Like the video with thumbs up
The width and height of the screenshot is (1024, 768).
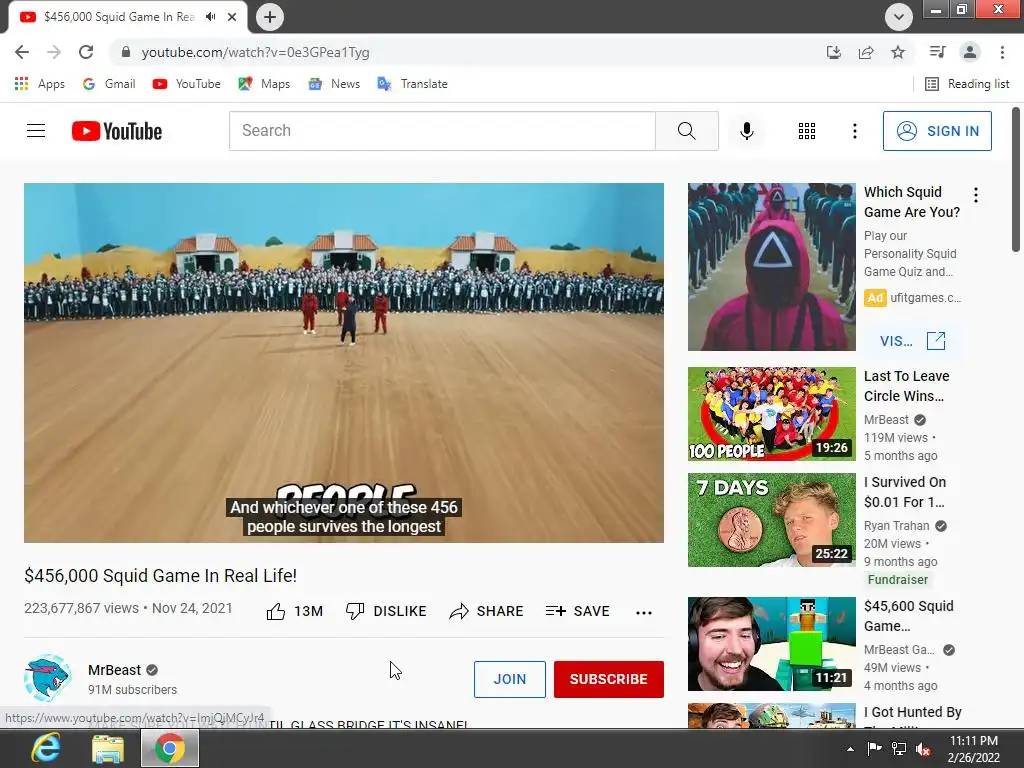(276, 611)
